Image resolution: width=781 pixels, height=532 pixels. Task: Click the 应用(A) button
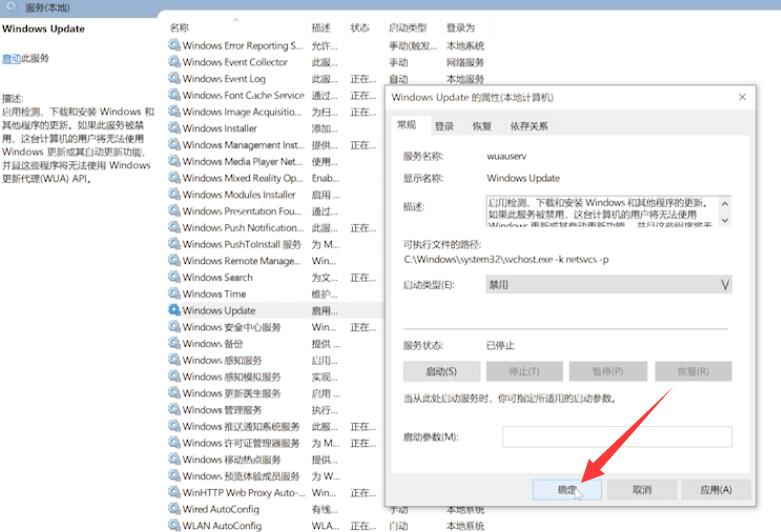pos(716,490)
